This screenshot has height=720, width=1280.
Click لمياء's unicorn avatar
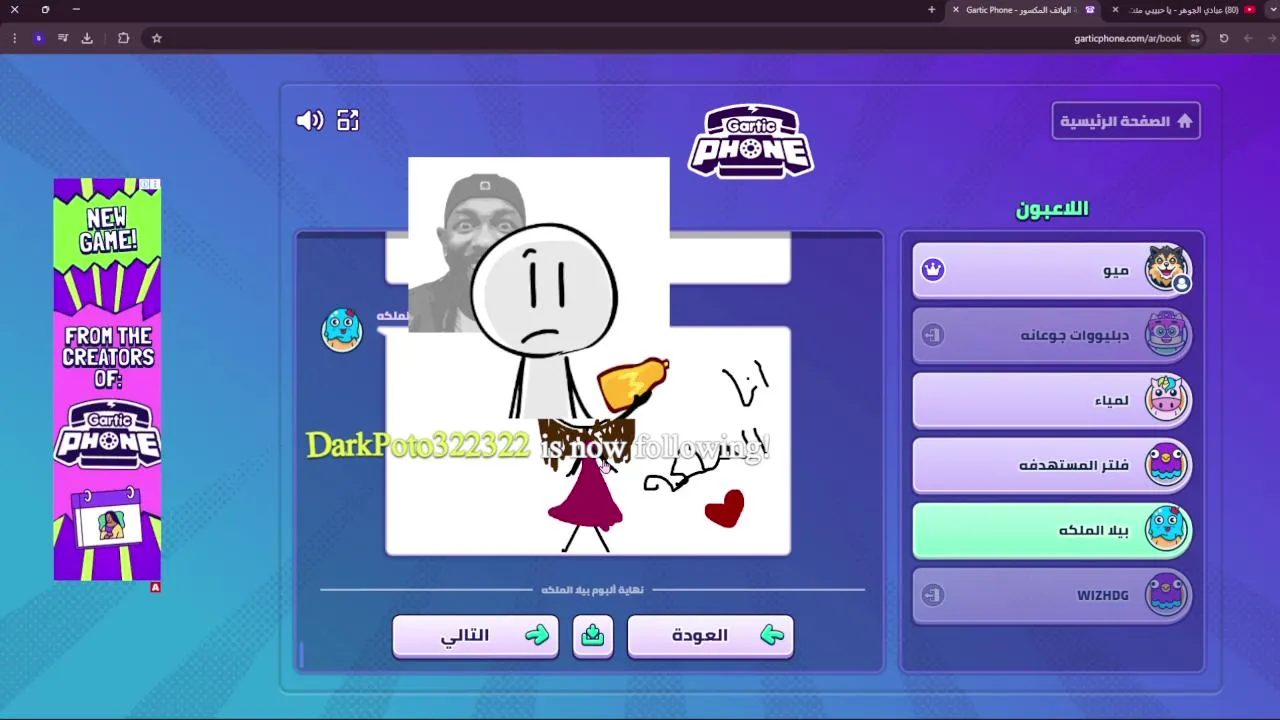click(x=1166, y=399)
